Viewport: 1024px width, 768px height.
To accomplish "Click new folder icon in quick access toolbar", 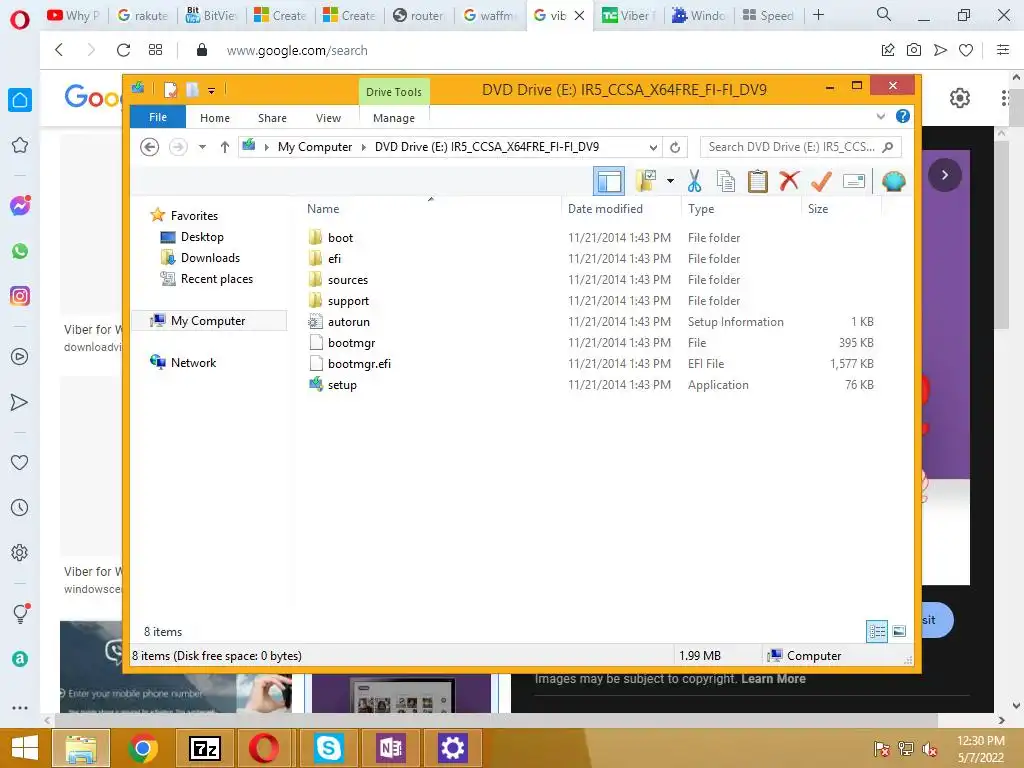I will pyautogui.click(x=192, y=90).
